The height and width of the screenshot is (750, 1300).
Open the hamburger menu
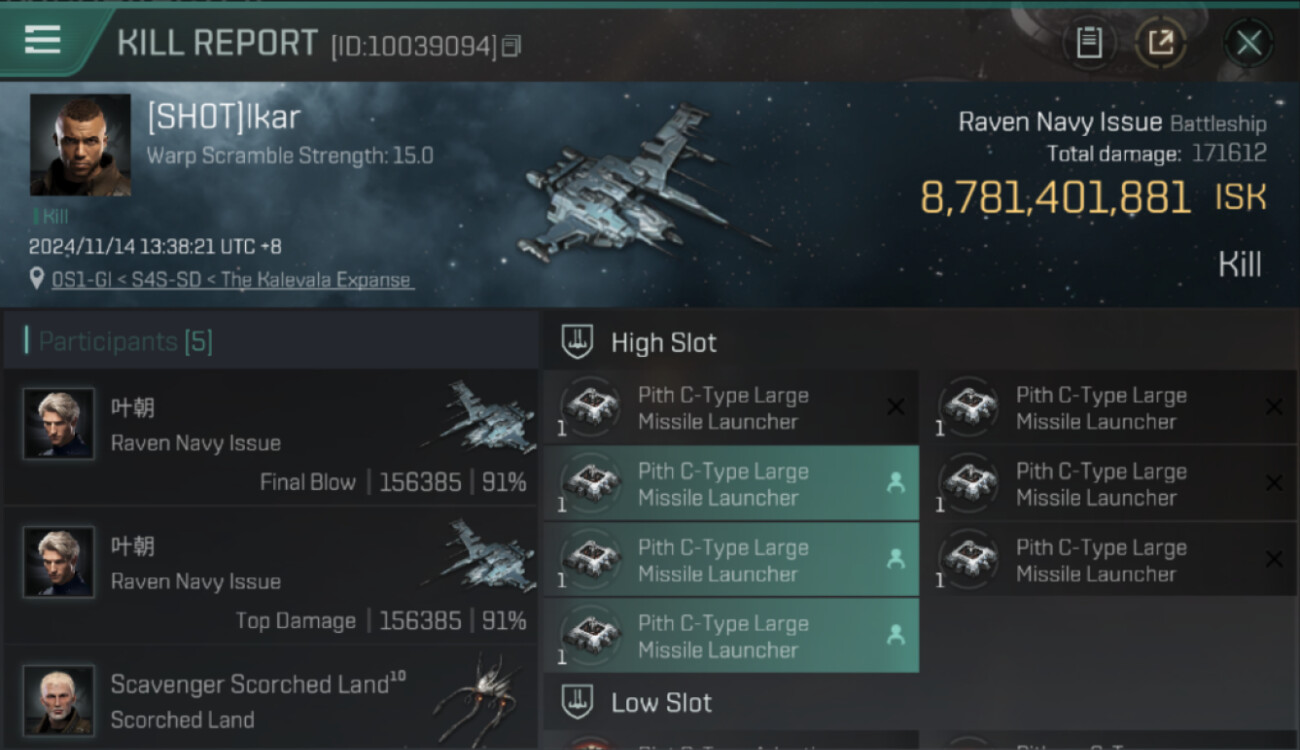pyautogui.click(x=42, y=41)
